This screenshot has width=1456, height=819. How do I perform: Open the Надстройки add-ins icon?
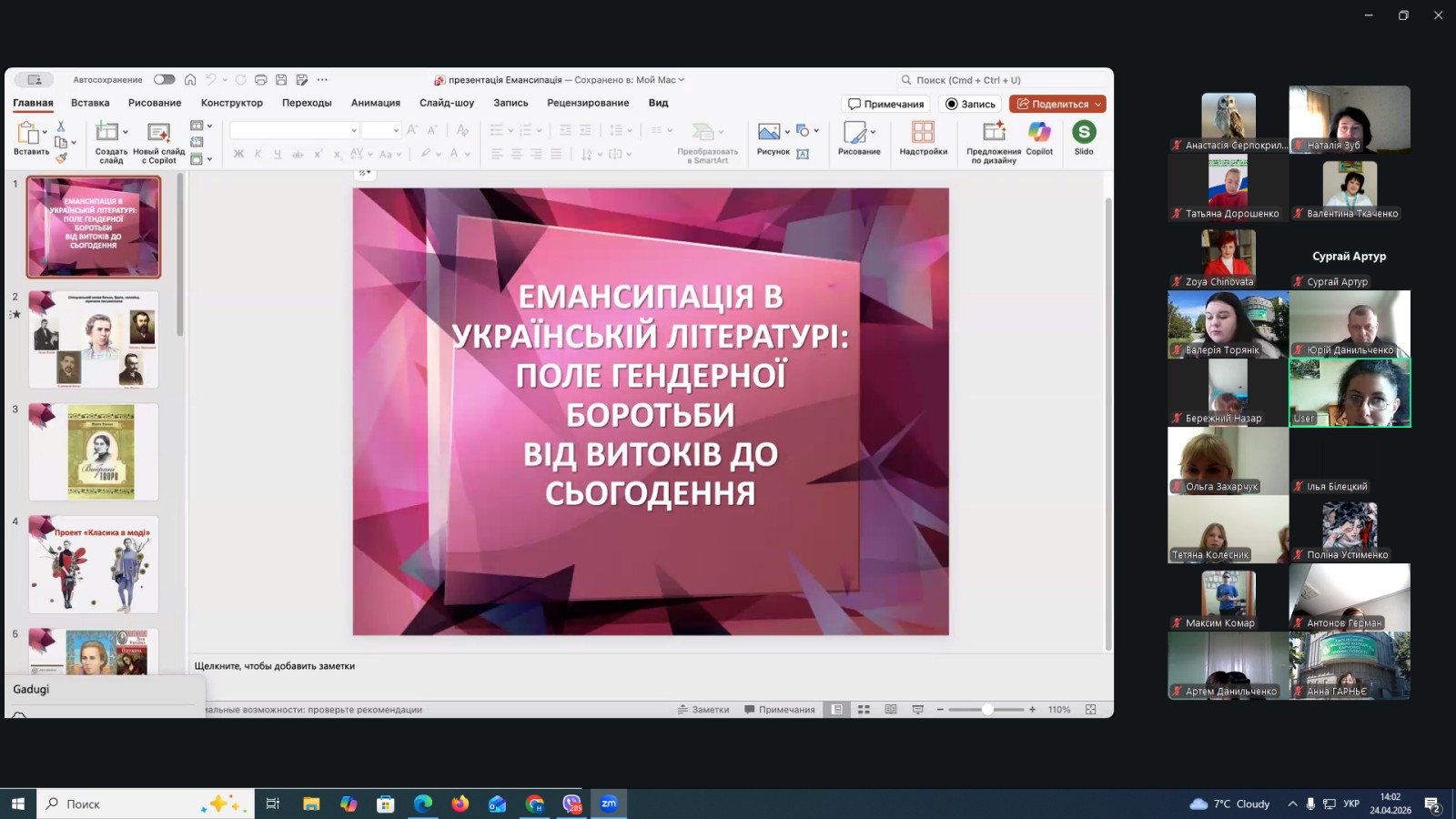pyautogui.click(x=923, y=133)
